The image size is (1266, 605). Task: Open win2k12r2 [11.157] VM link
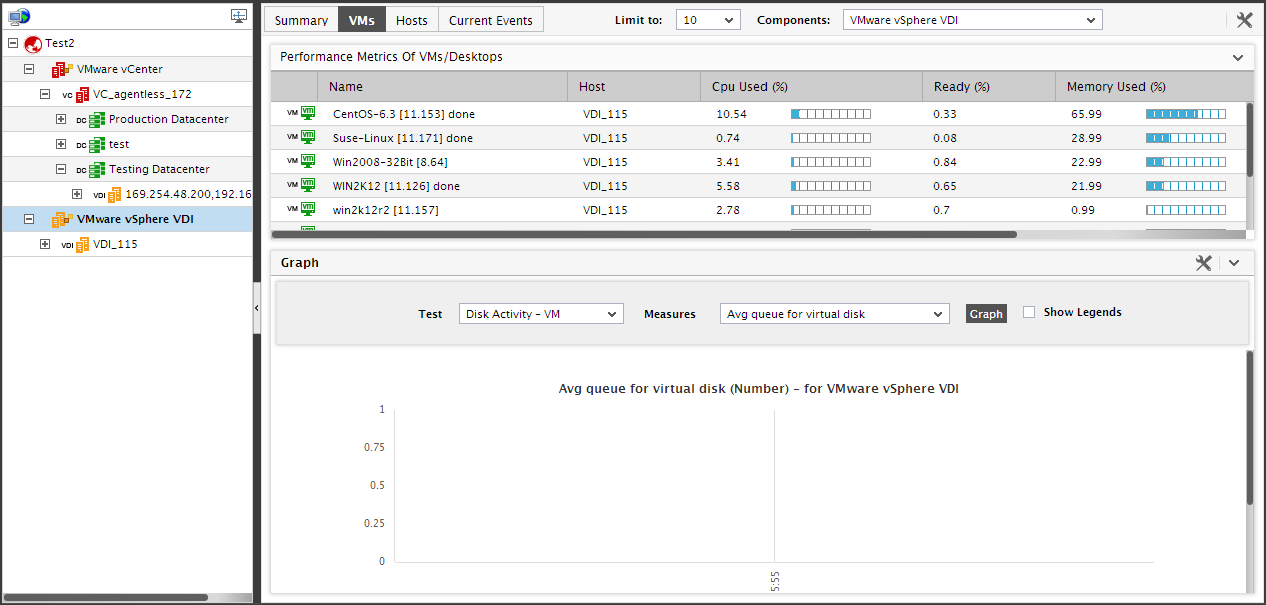tap(386, 210)
